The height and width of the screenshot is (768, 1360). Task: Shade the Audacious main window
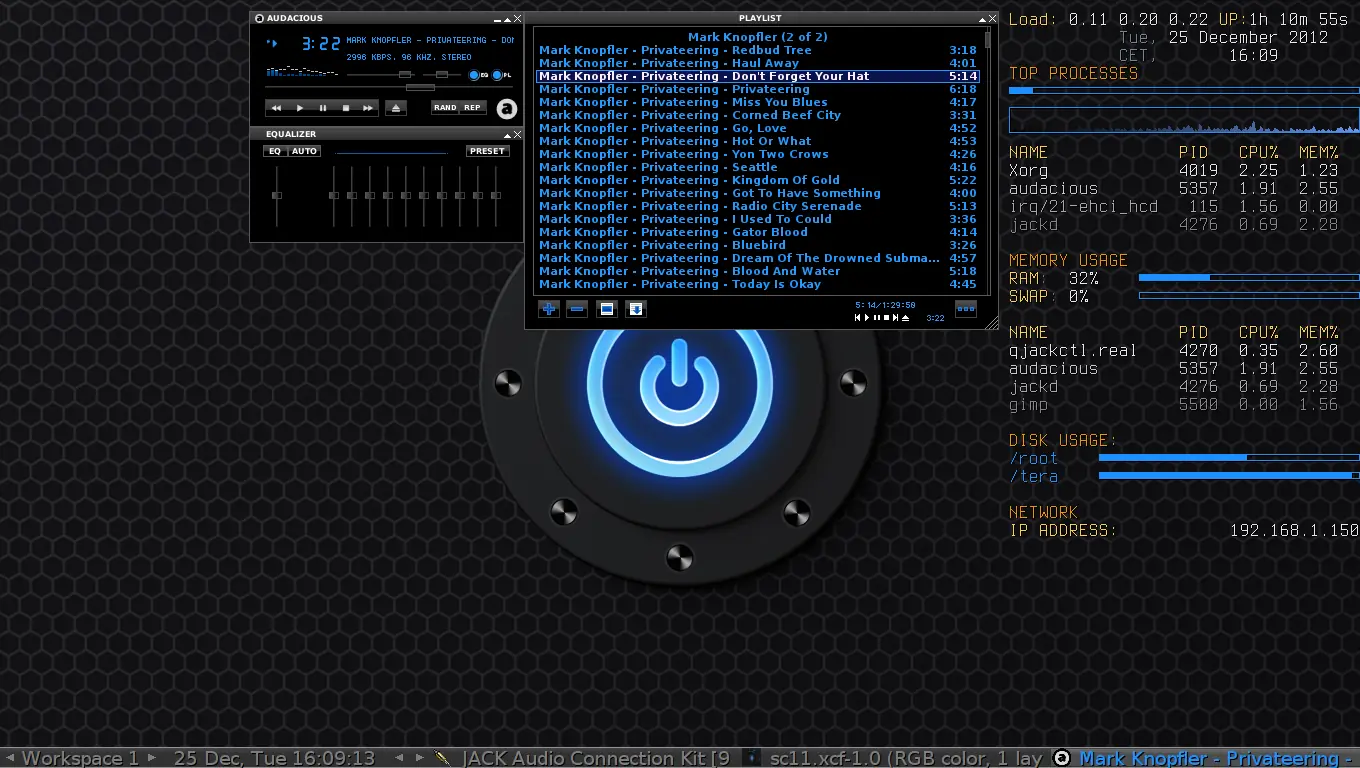pos(508,19)
